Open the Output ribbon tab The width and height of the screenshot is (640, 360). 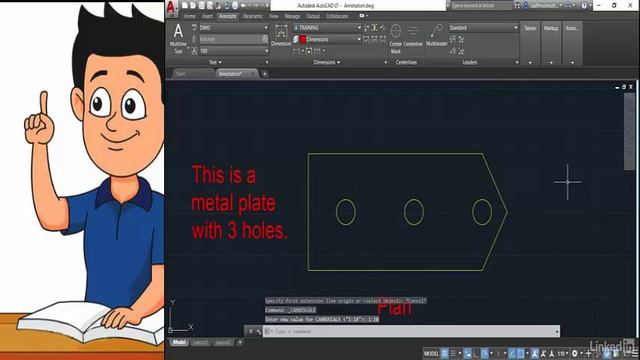click(x=313, y=16)
